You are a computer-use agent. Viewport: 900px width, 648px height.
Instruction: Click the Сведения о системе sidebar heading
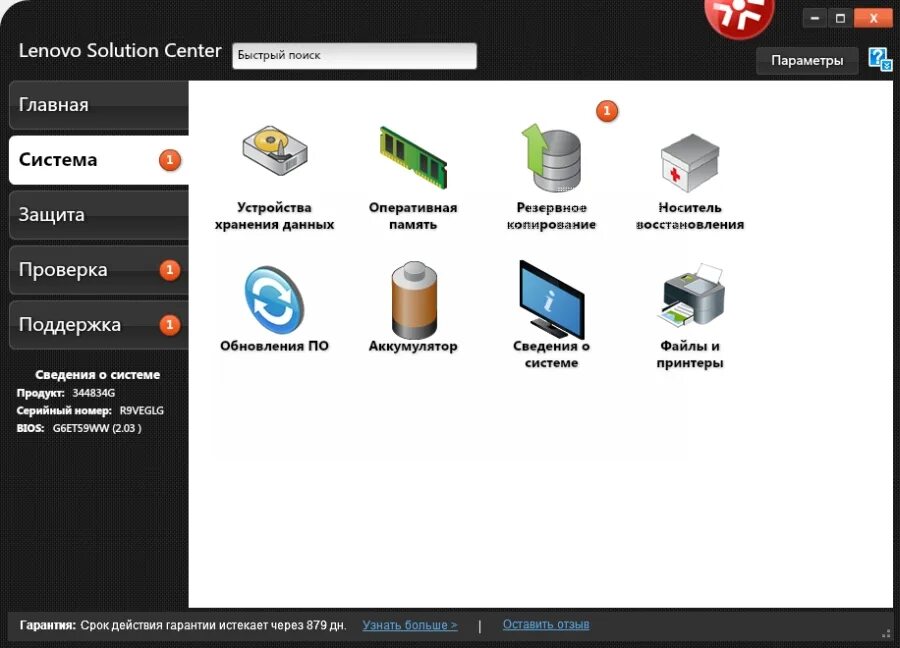(98, 375)
